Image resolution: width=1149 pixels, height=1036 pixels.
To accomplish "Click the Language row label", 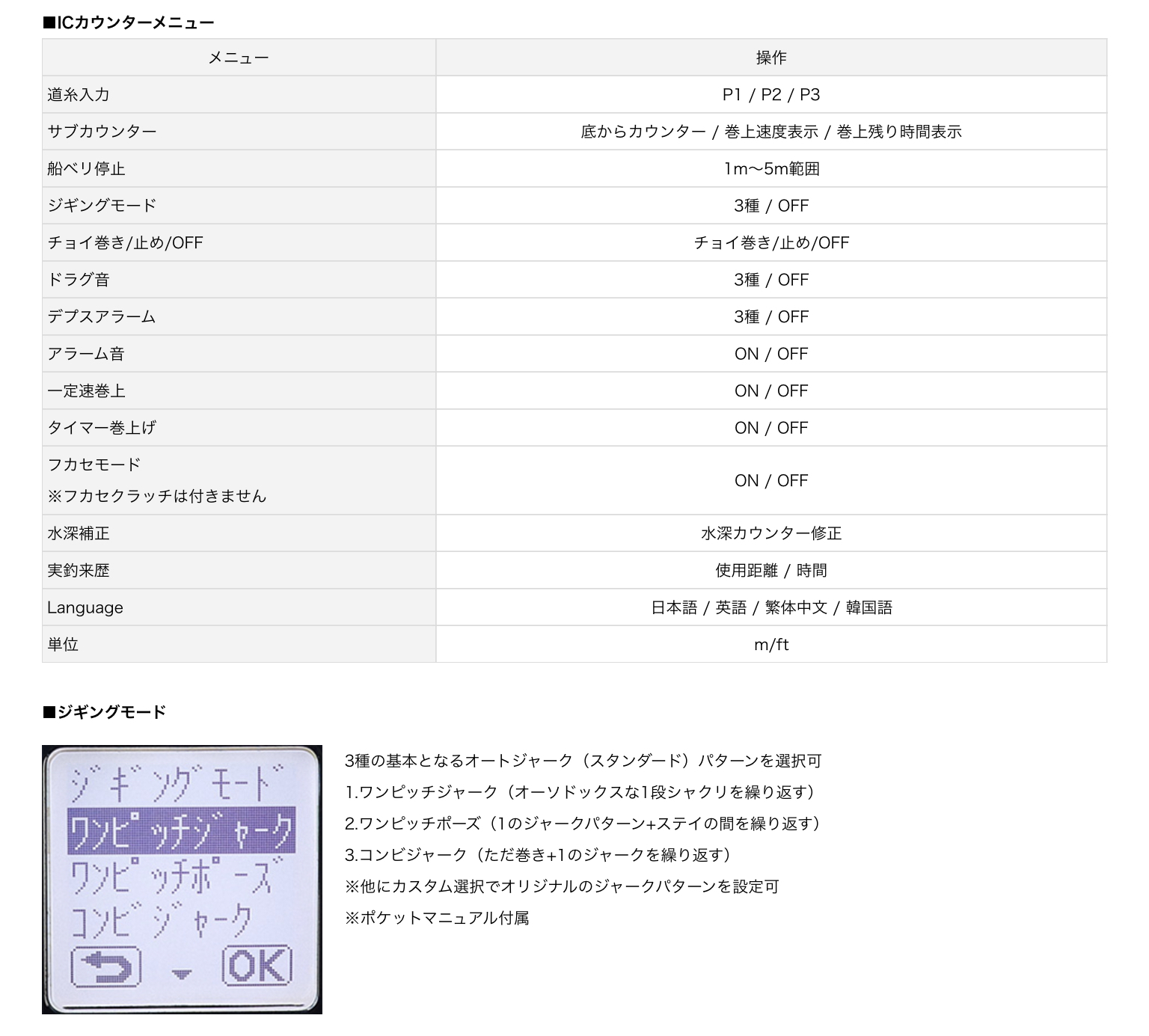I will (x=85, y=607).
